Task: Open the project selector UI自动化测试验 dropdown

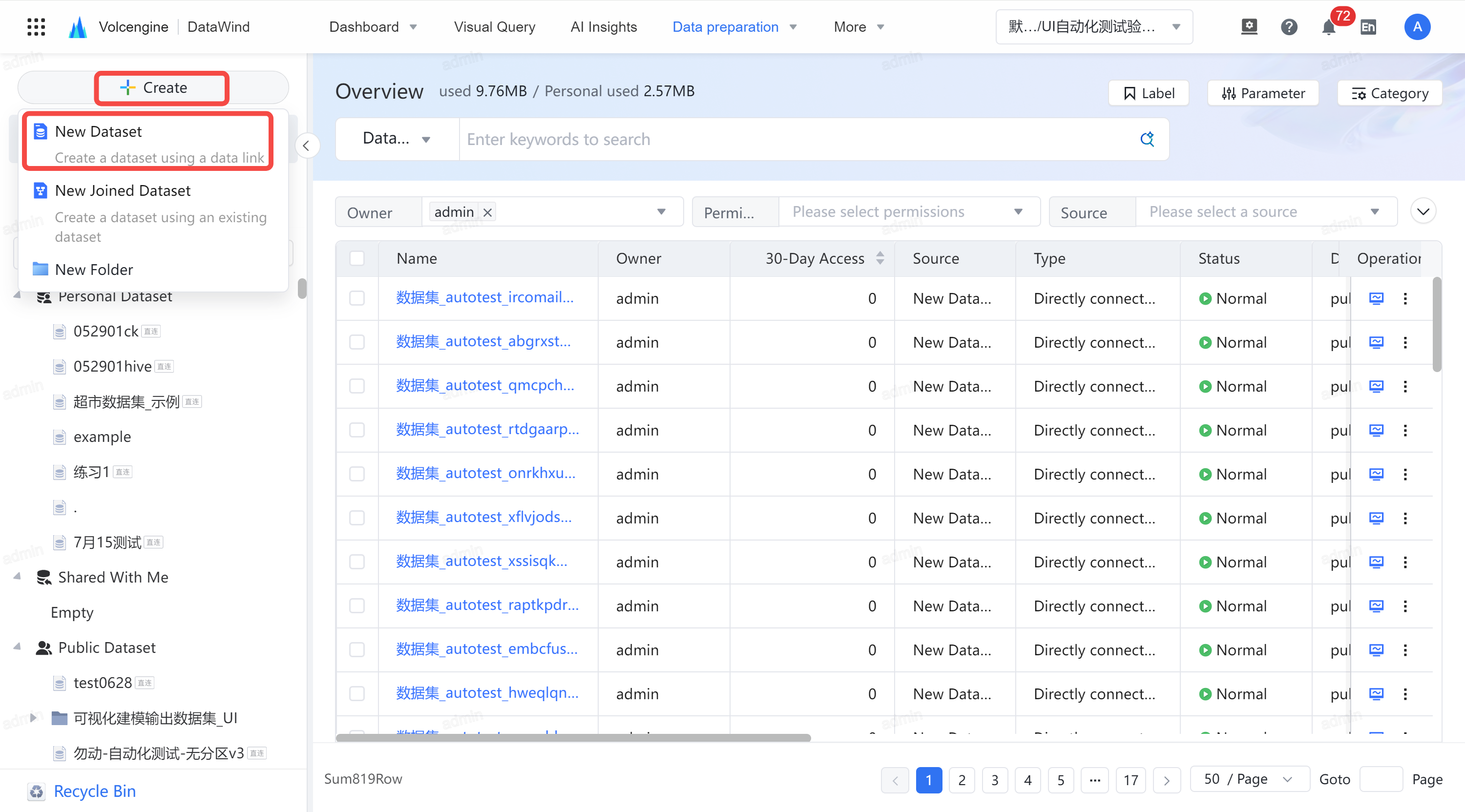Action: click(x=1094, y=27)
